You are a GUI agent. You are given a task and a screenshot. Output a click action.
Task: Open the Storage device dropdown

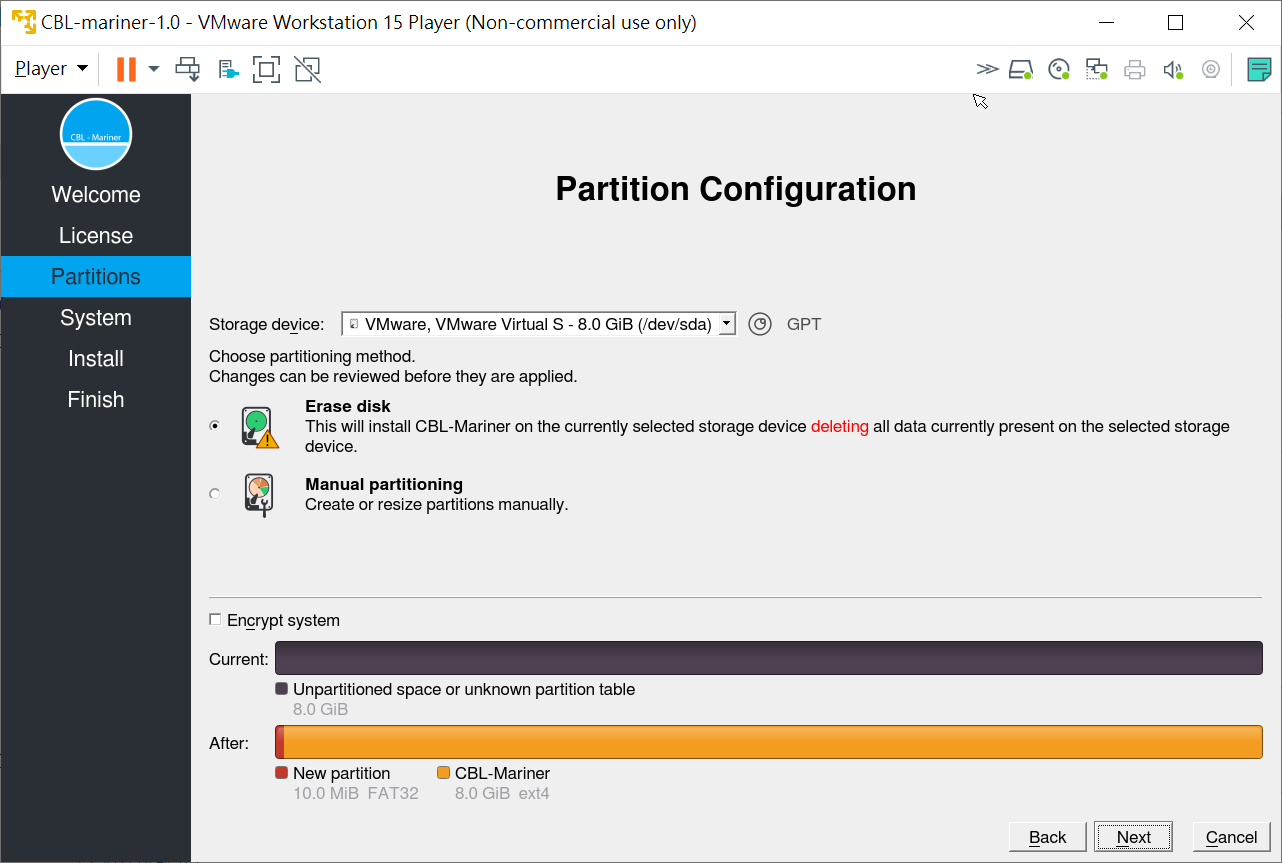click(x=539, y=324)
